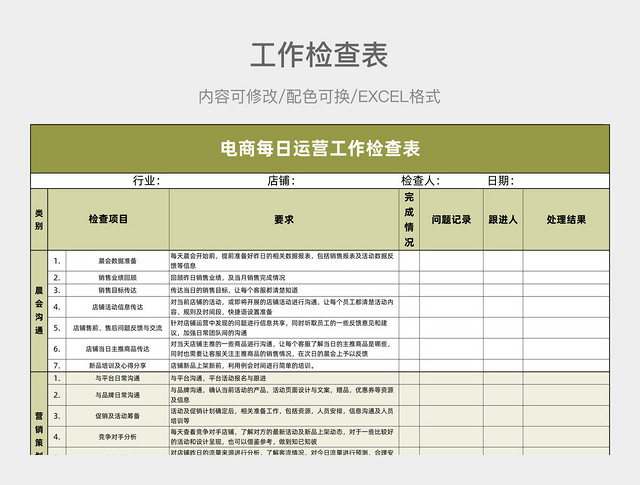Click the '店铺:' field label

[281, 180]
